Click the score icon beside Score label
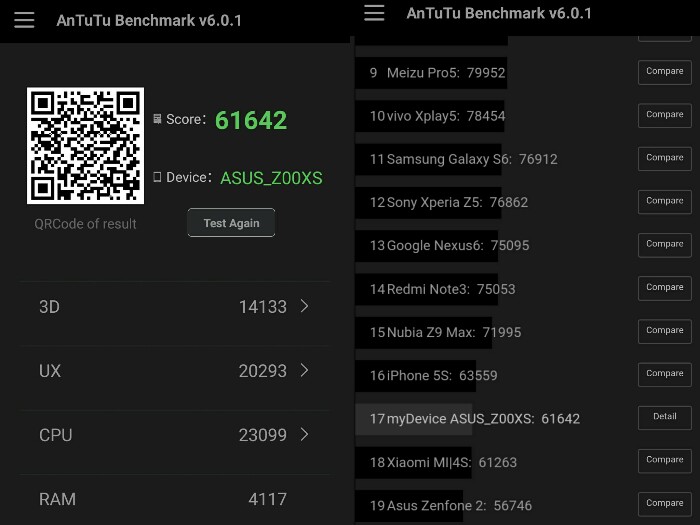Image resolution: width=700 pixels, height=525 pixels. (x=157, y=119)
